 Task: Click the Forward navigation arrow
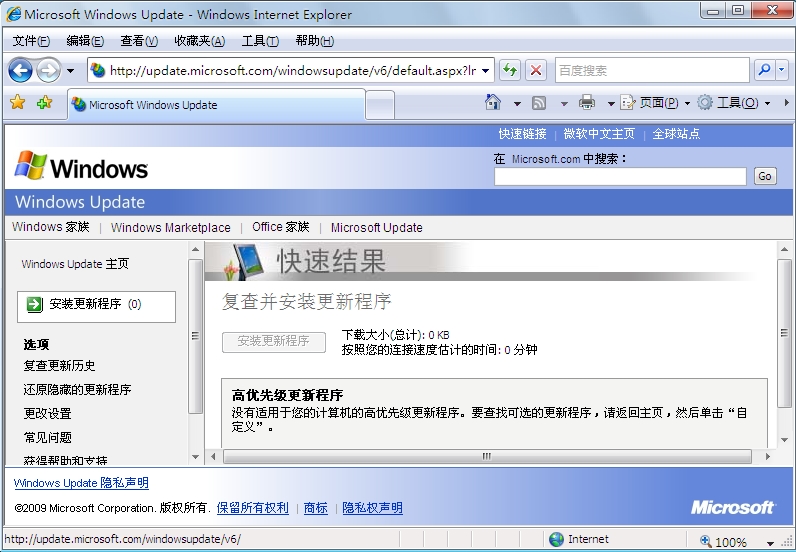49,70
